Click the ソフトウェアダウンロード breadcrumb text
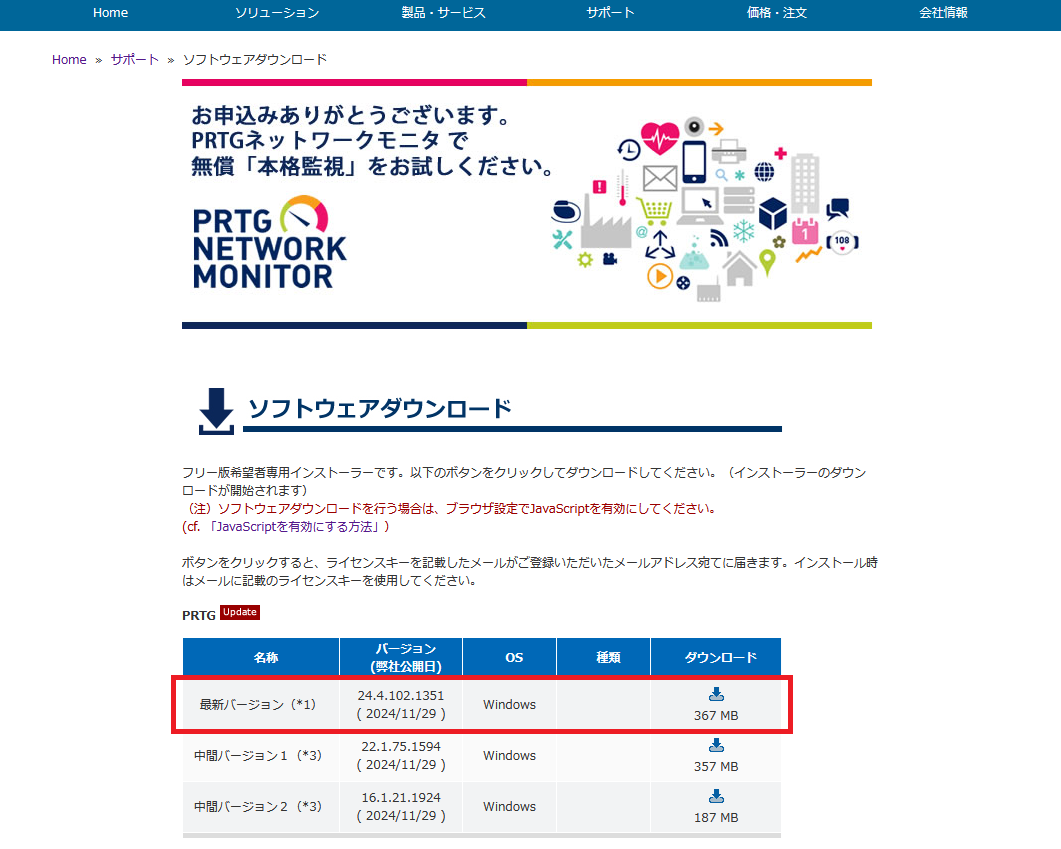The width and height of the screenshot is (1061, 849). tap(255, 60)
